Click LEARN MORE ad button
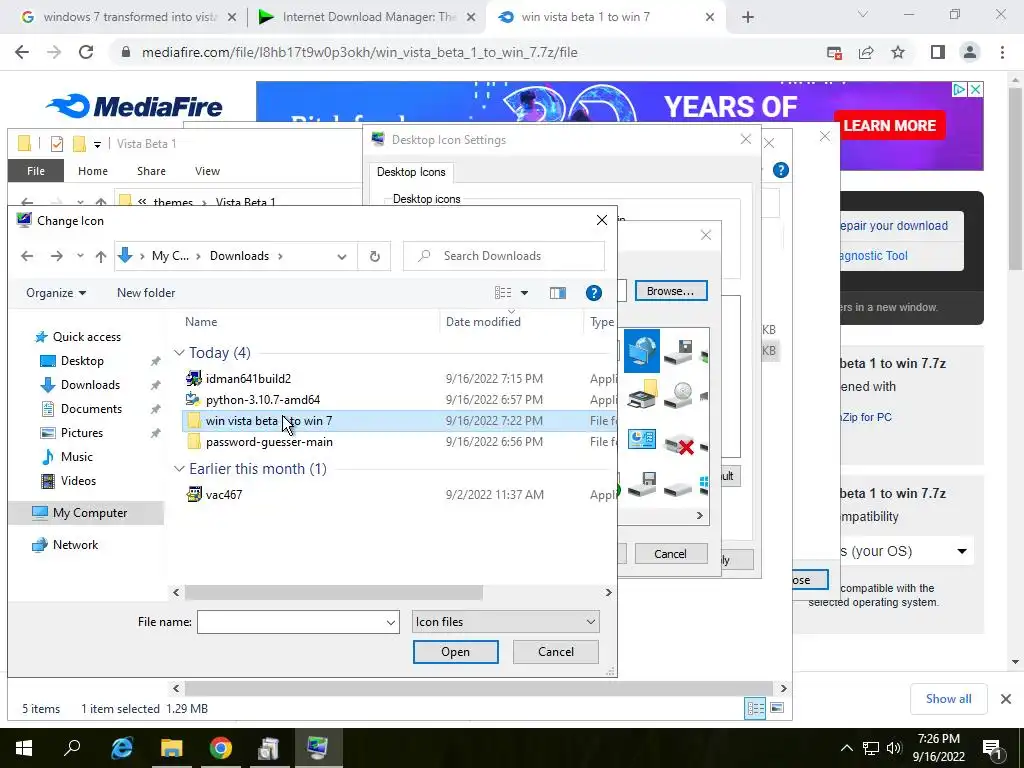The image size is (1024, 768). coord(889,125)
